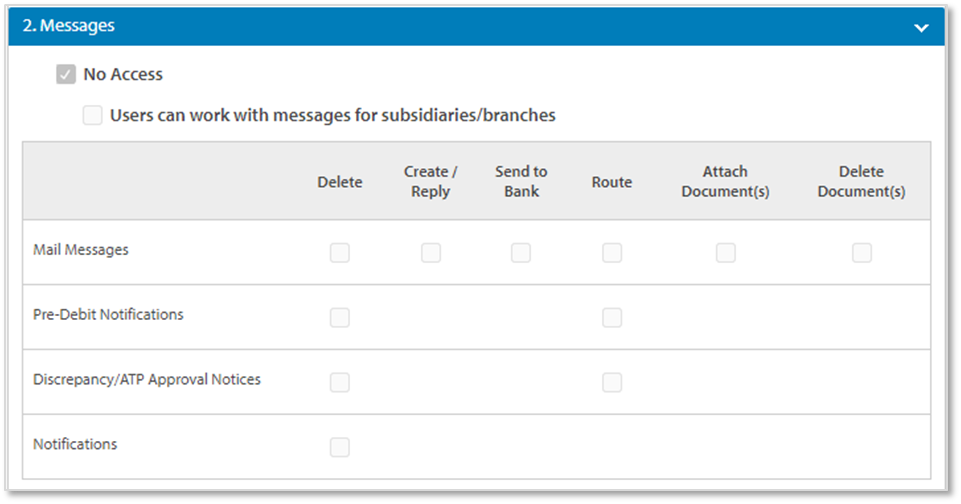Collapse the Messages section chevron
The image size is (961, 504).
[921, 28]
